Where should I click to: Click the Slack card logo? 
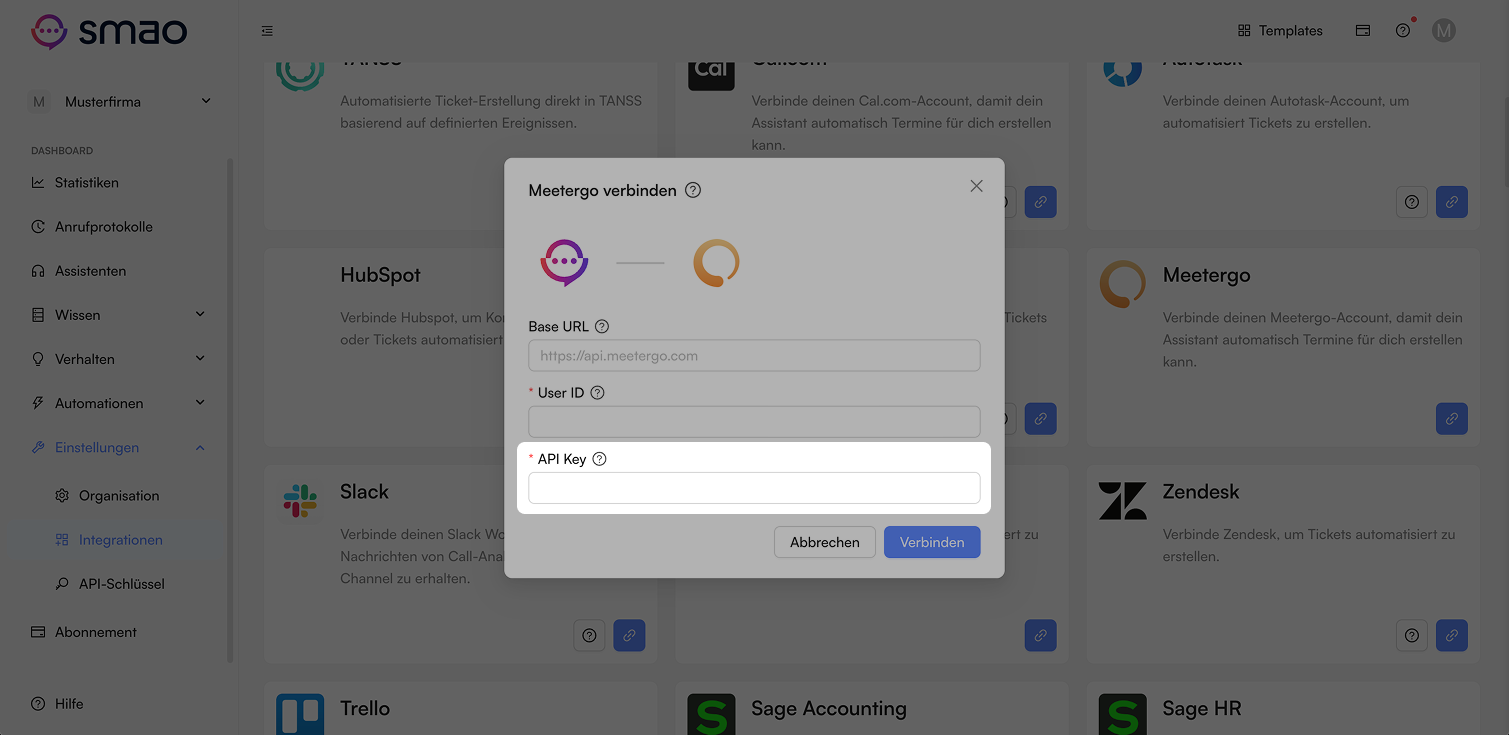point(300,501)
